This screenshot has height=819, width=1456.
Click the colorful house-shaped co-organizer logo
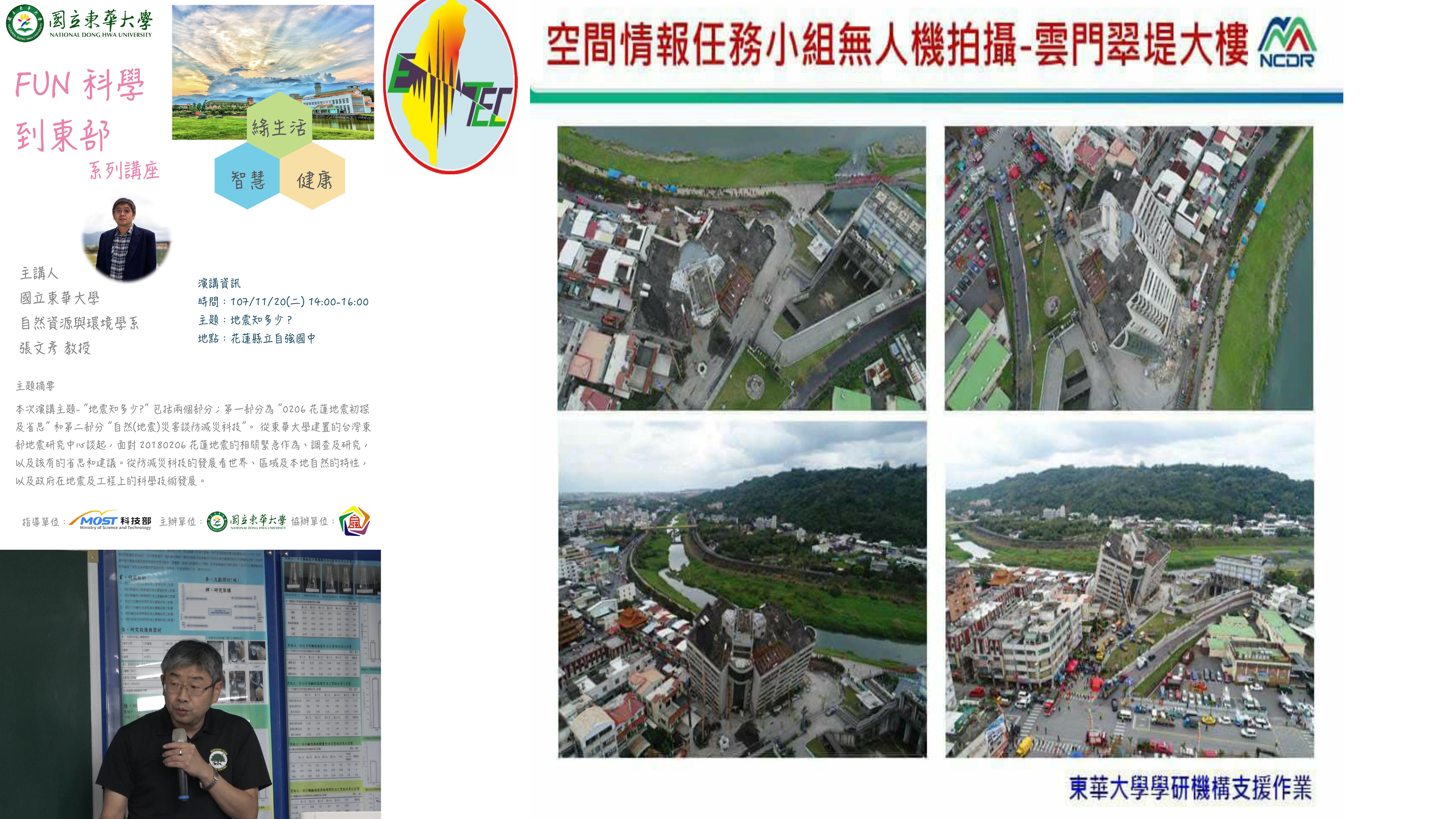[x=355, y=521]
